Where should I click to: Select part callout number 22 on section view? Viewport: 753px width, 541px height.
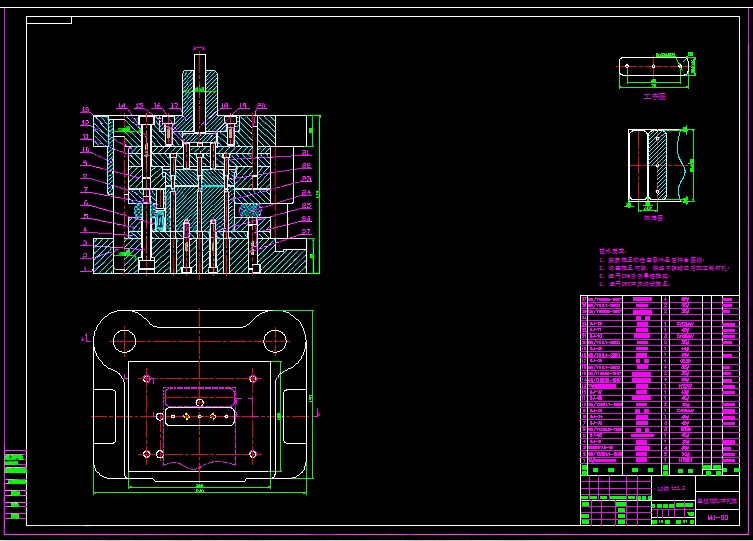point(306,166)
